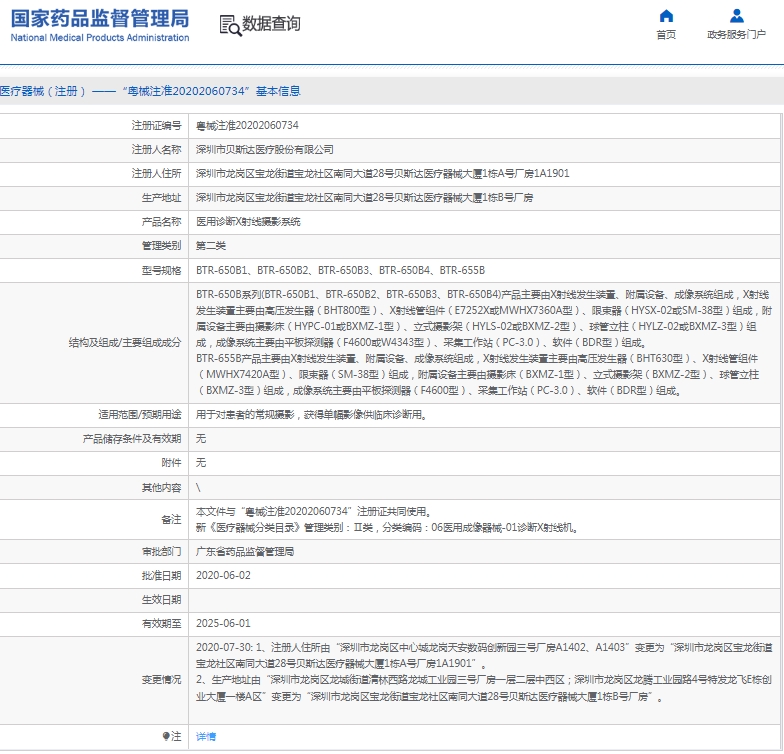Screen dimensions: 784x754
Task: Open the 政务服务门户 person icon
Action: click(x=736, y=16)
